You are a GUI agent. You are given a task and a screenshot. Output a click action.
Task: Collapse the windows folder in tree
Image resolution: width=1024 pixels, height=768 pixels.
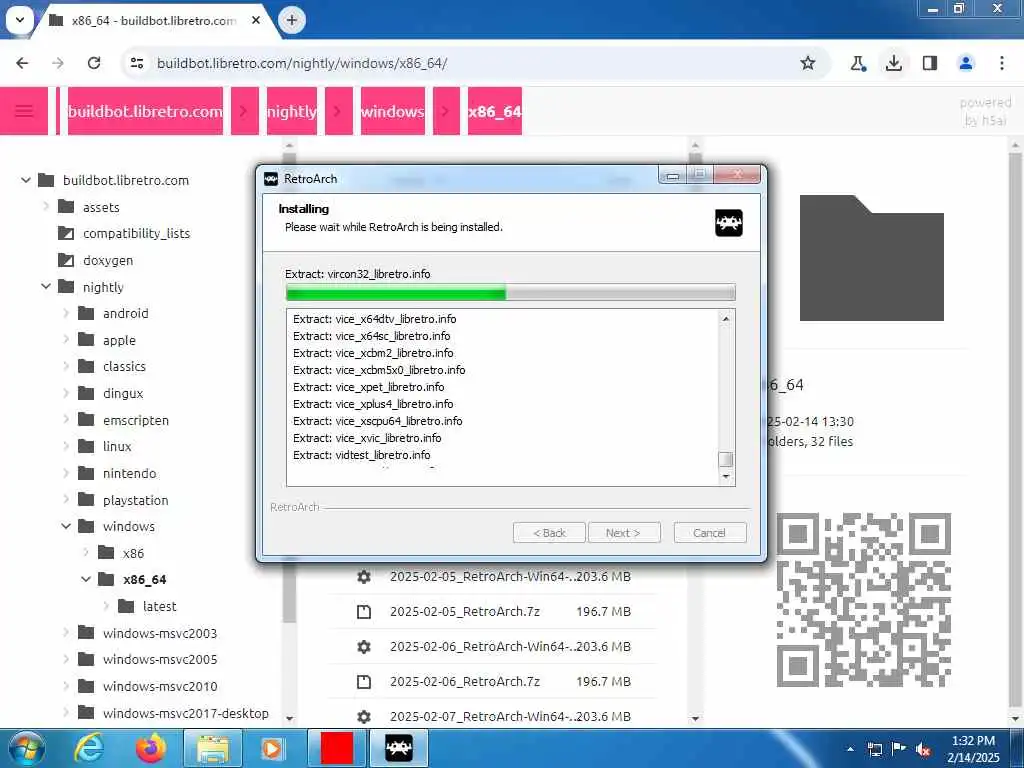tap(66, 526)
